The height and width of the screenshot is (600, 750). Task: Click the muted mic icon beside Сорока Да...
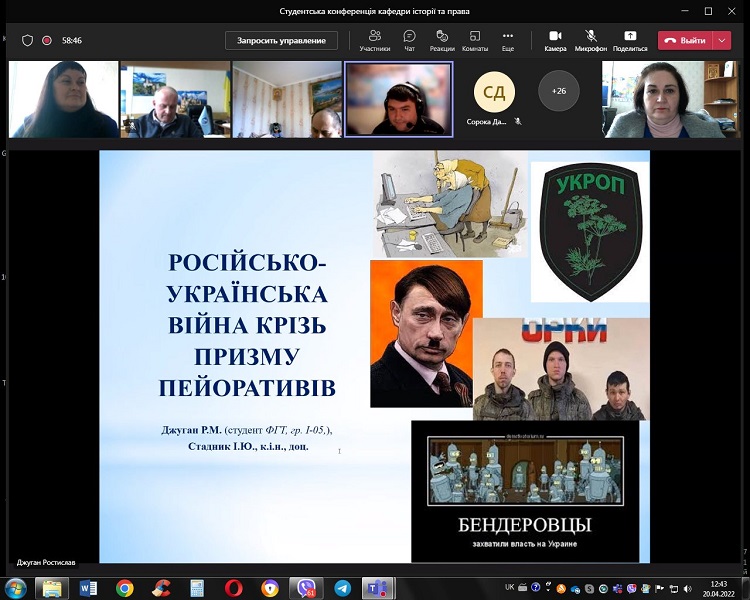pos(518,122)
